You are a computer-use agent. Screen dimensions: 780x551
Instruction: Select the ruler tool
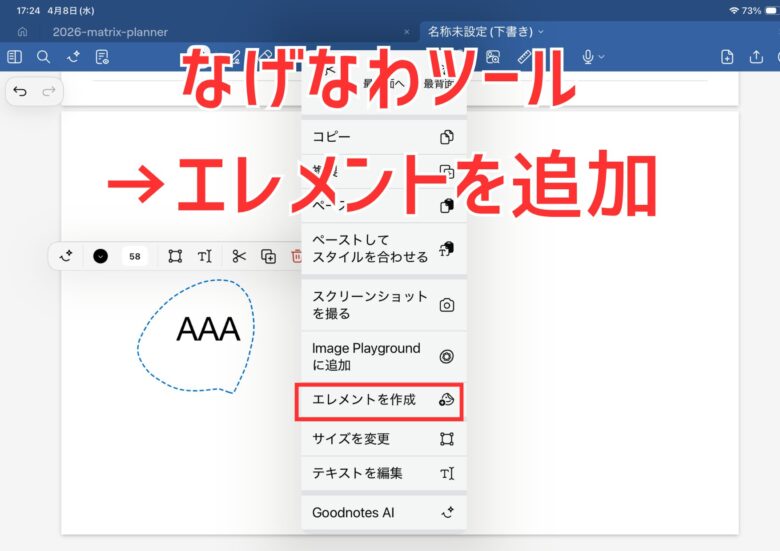524,57
